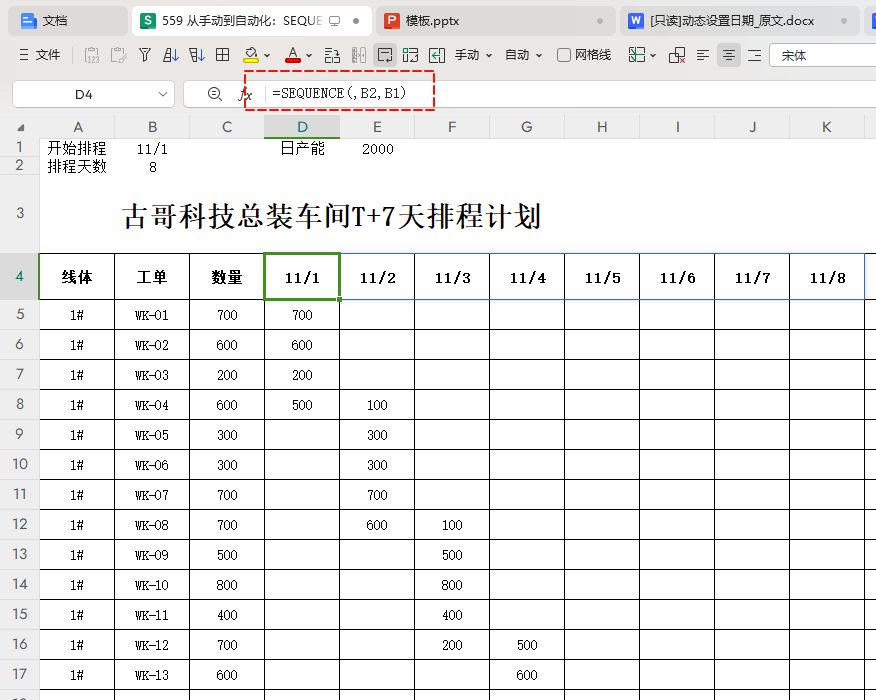Select the 数量 header cell
Viewport: 876px width, 700px height.
pos(227,277)
